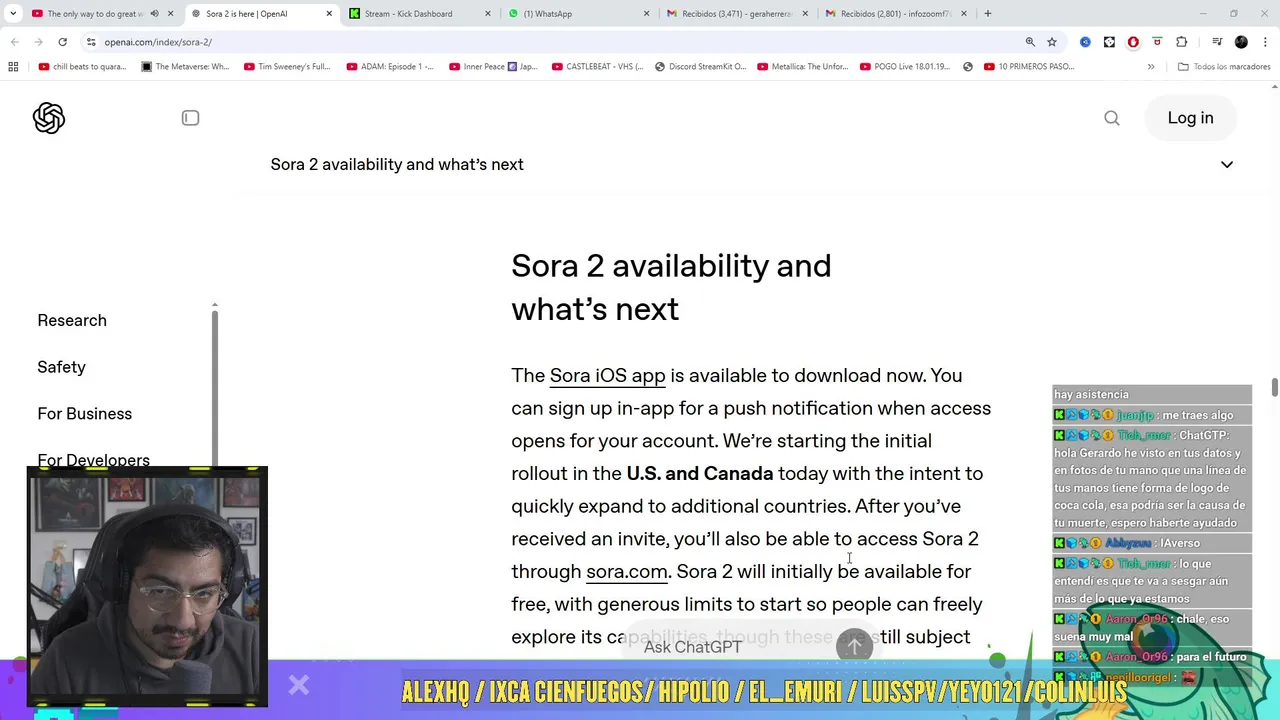The image size is (1280, 720).
Task: Open the apps grid in bookmarks bar
Action: [x=13, y=67]
